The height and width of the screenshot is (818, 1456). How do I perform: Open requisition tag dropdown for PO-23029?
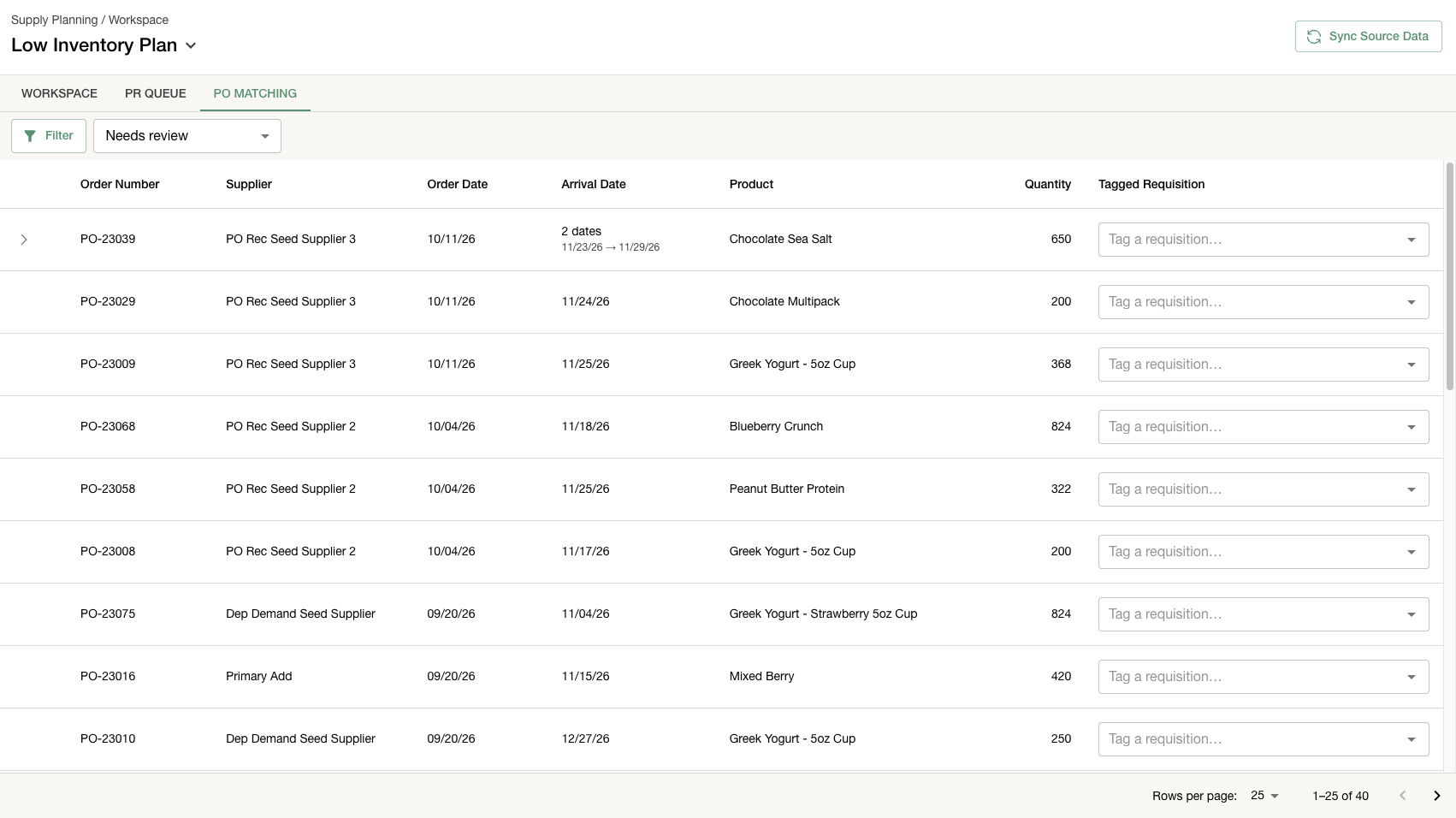(x=1264, y=302)
